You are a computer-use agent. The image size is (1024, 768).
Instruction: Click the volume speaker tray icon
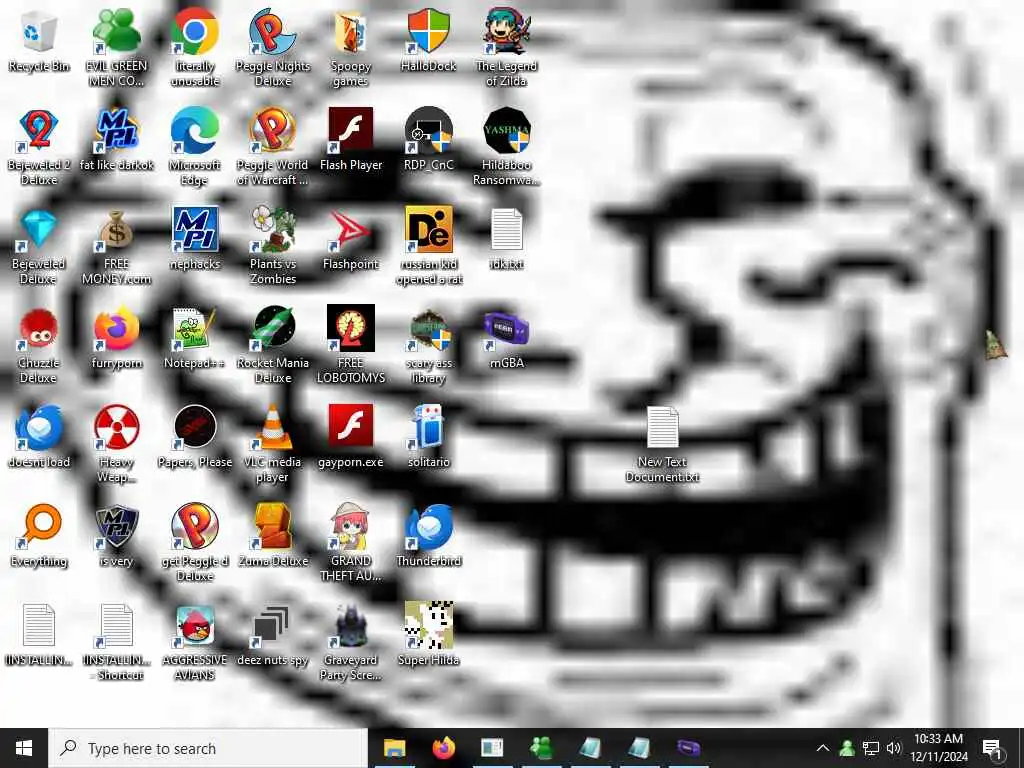[x=894, y=748]
